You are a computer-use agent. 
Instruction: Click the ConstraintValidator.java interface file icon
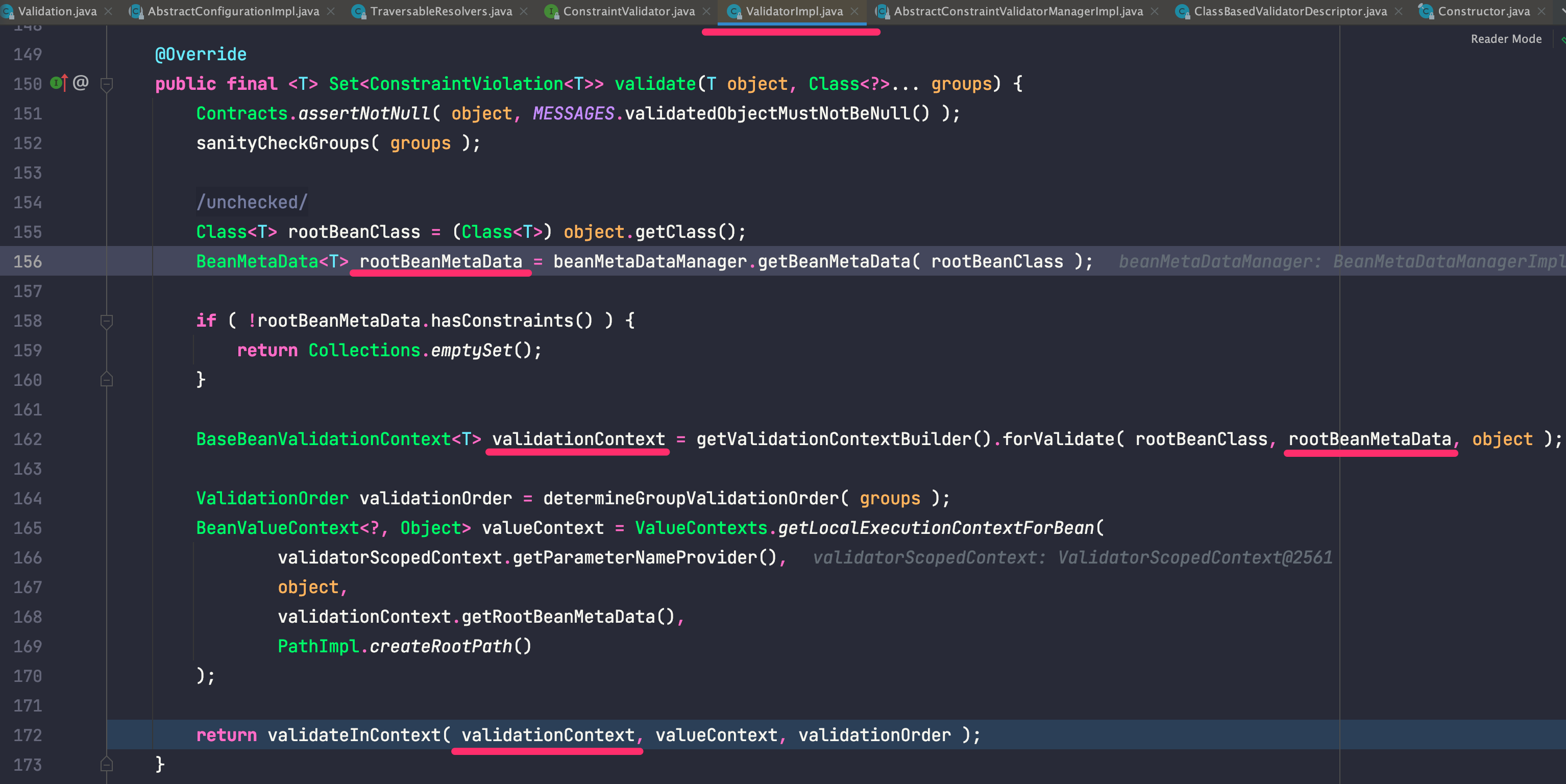pos(551,11)
